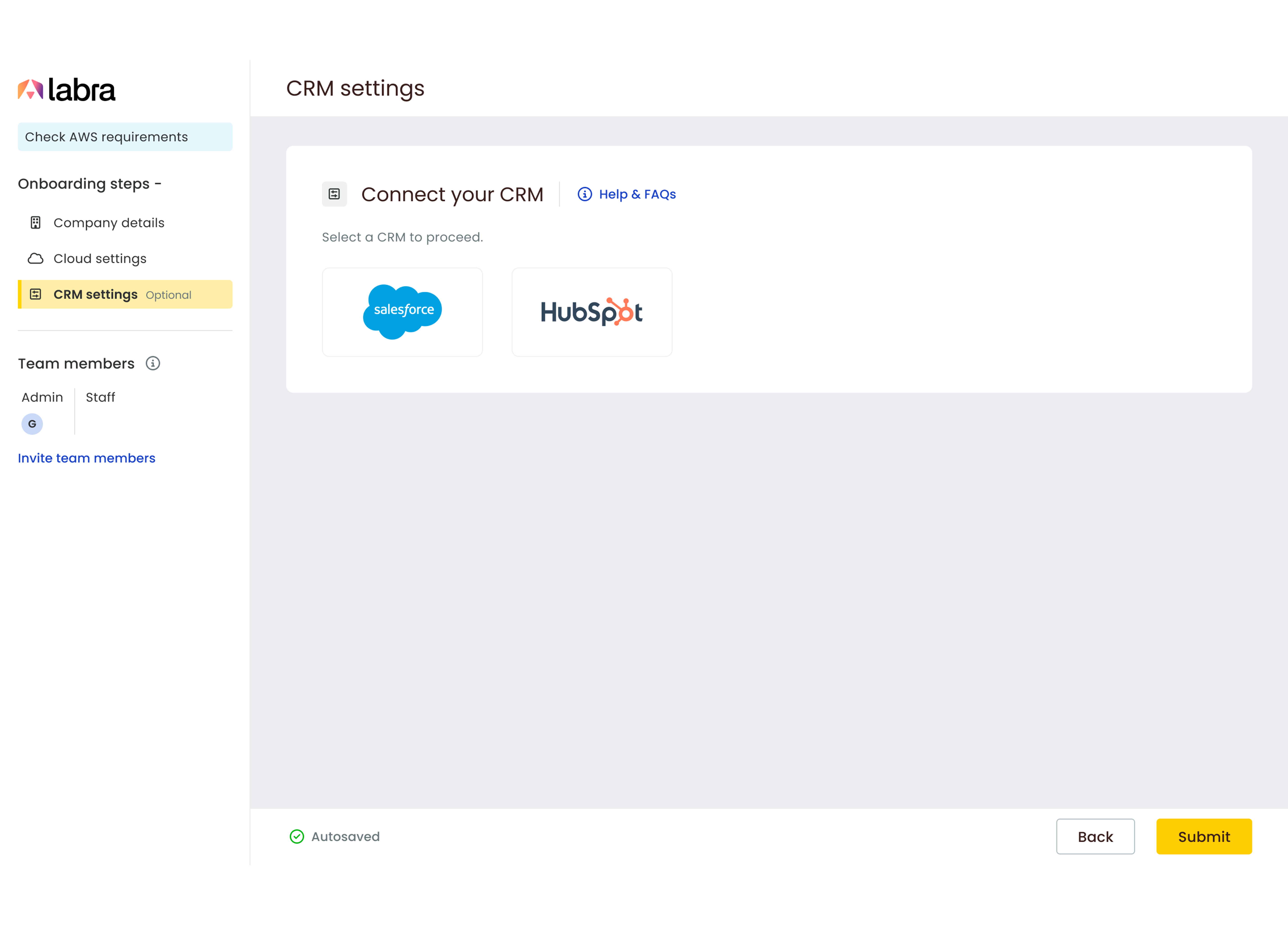Select the Salesforce CRM card
This screenshot has height=925, width=1288.
tap(402, 312)
